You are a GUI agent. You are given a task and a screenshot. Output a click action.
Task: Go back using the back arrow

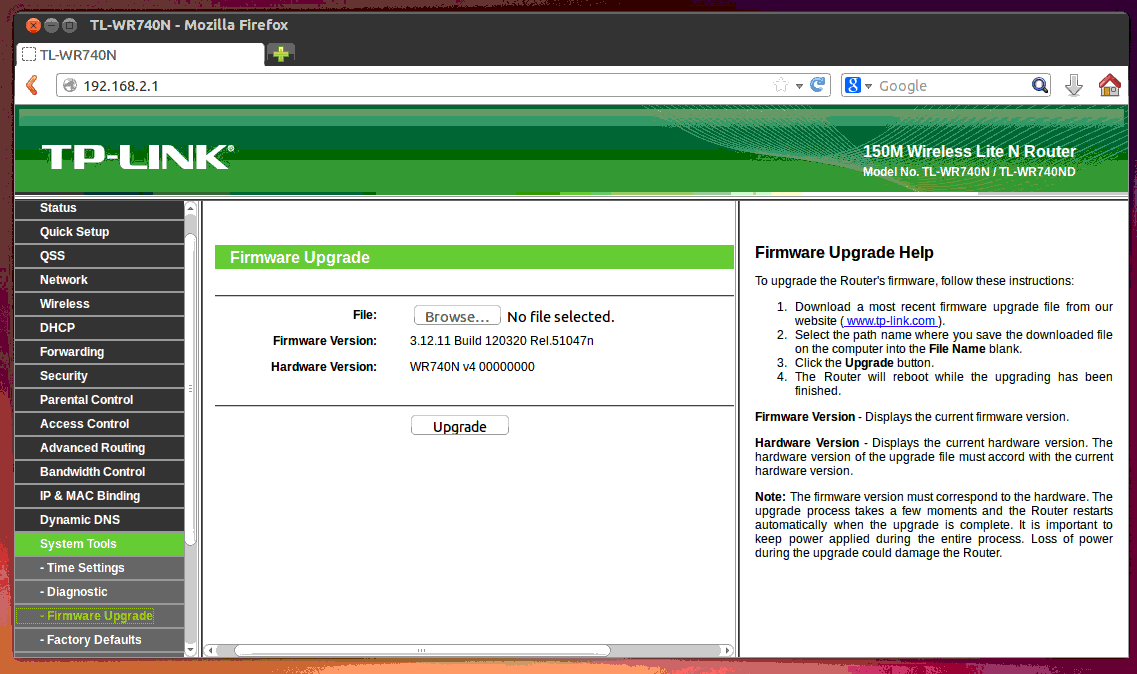click(x=31, y=85)
